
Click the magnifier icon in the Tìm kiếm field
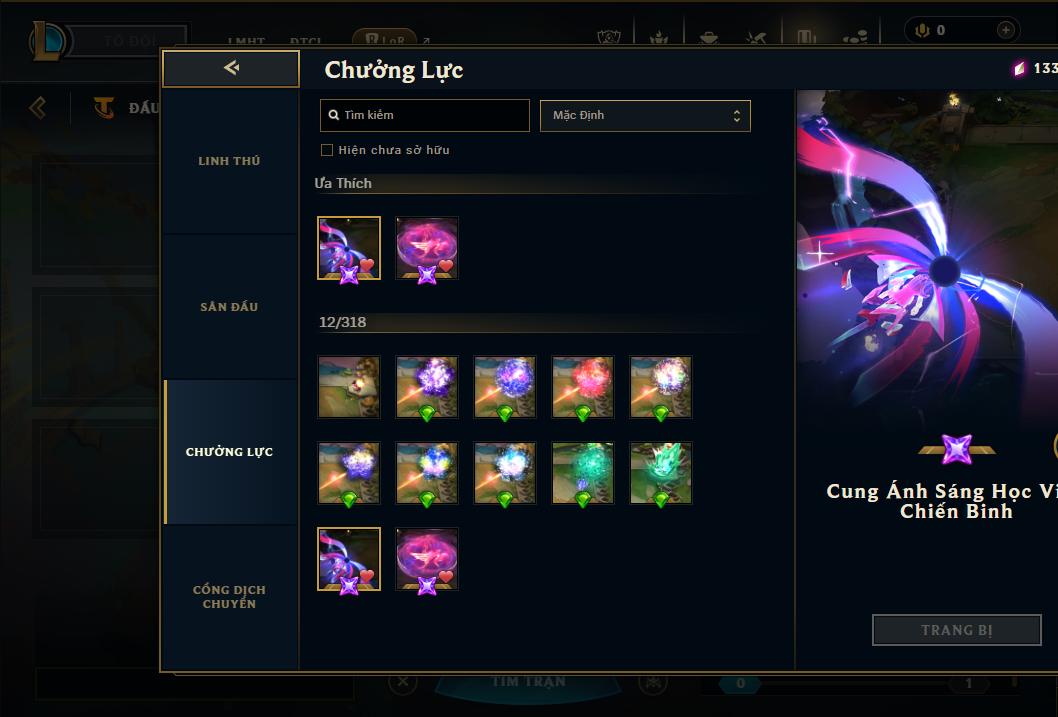[333, 115]
